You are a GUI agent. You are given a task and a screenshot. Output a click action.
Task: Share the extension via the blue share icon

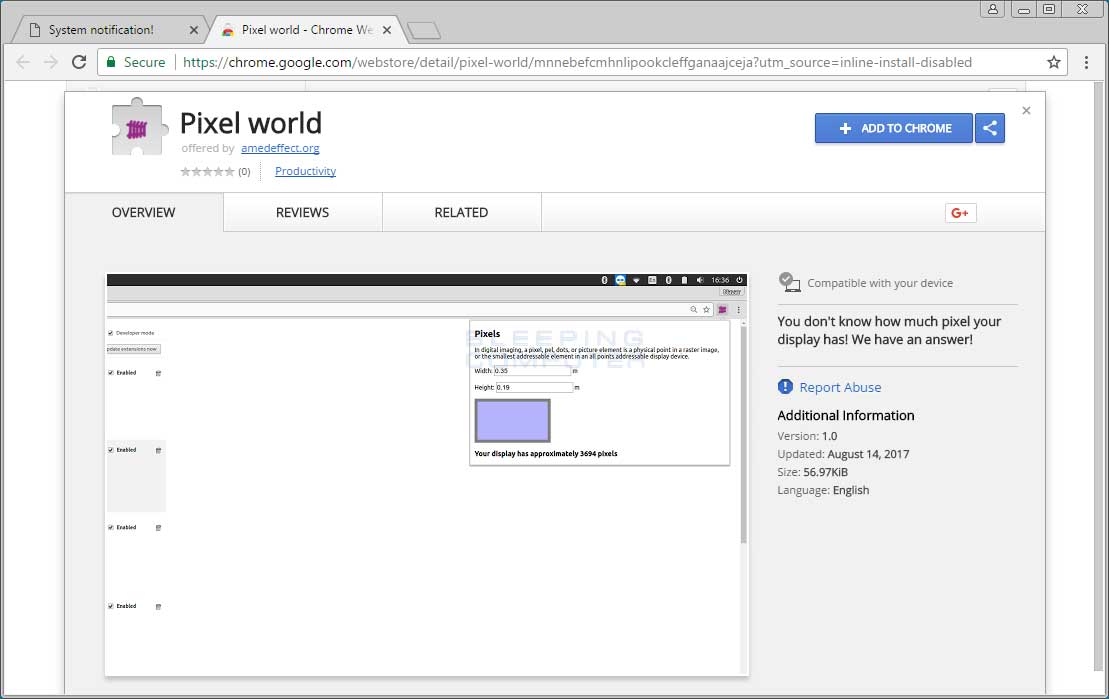(x=989, y=128)
